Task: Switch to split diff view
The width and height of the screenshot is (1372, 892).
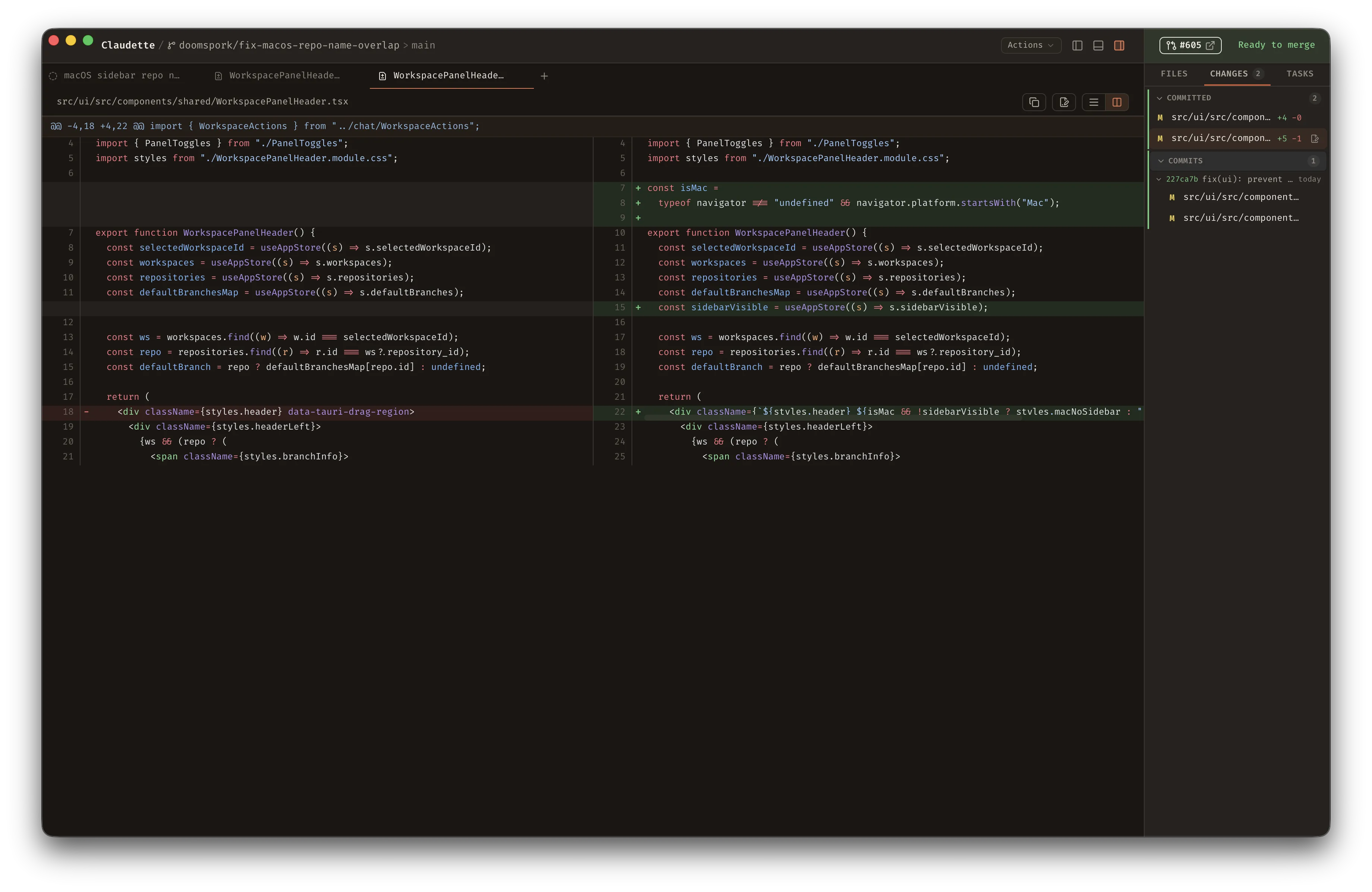Action: click(1117, 102)
